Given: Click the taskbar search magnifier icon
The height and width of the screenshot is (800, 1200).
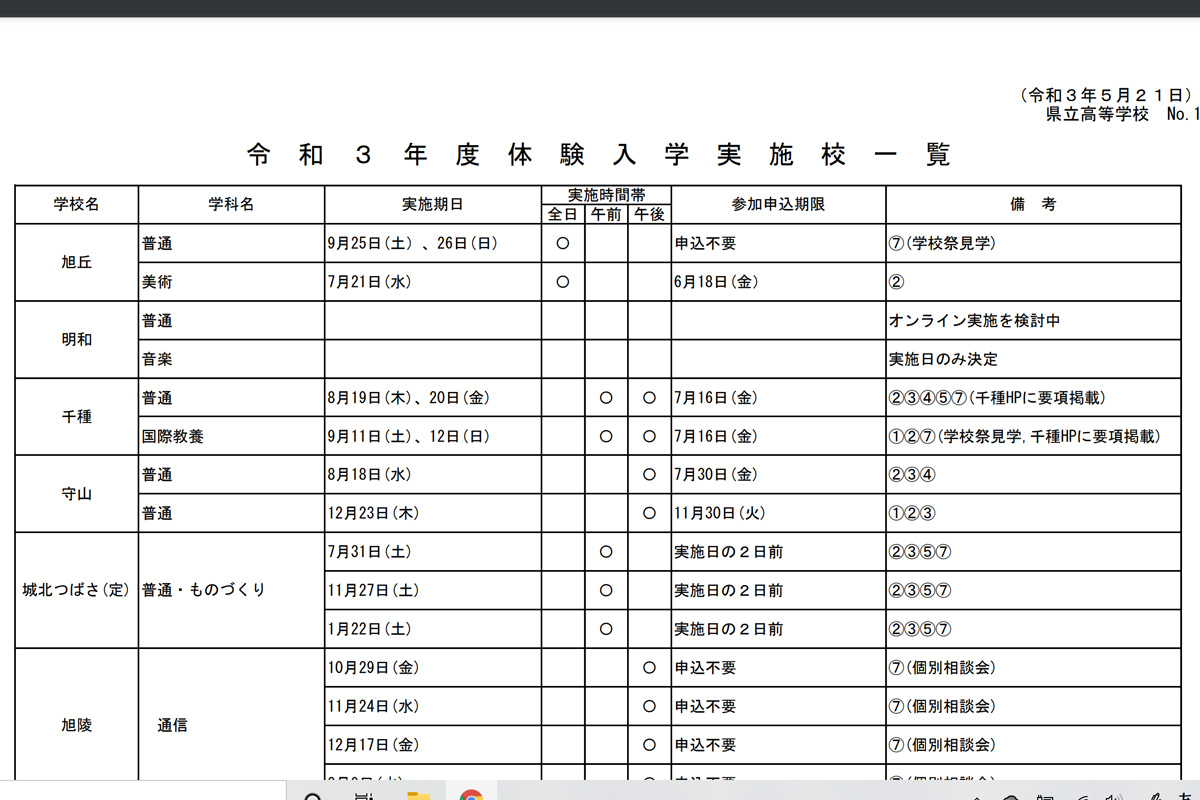Looking at the screenshot, I should pos(313,796).
